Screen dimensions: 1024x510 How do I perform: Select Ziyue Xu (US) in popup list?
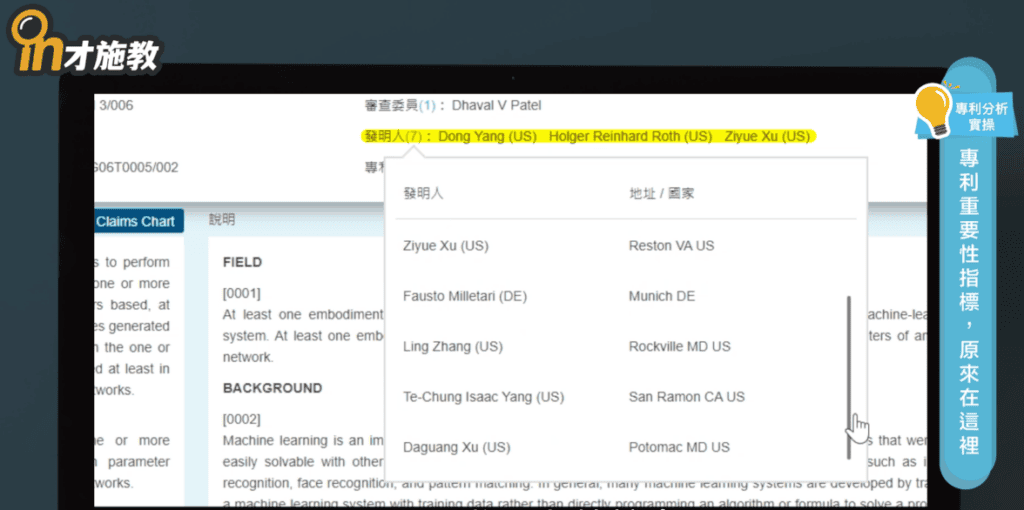pos(445,246)
